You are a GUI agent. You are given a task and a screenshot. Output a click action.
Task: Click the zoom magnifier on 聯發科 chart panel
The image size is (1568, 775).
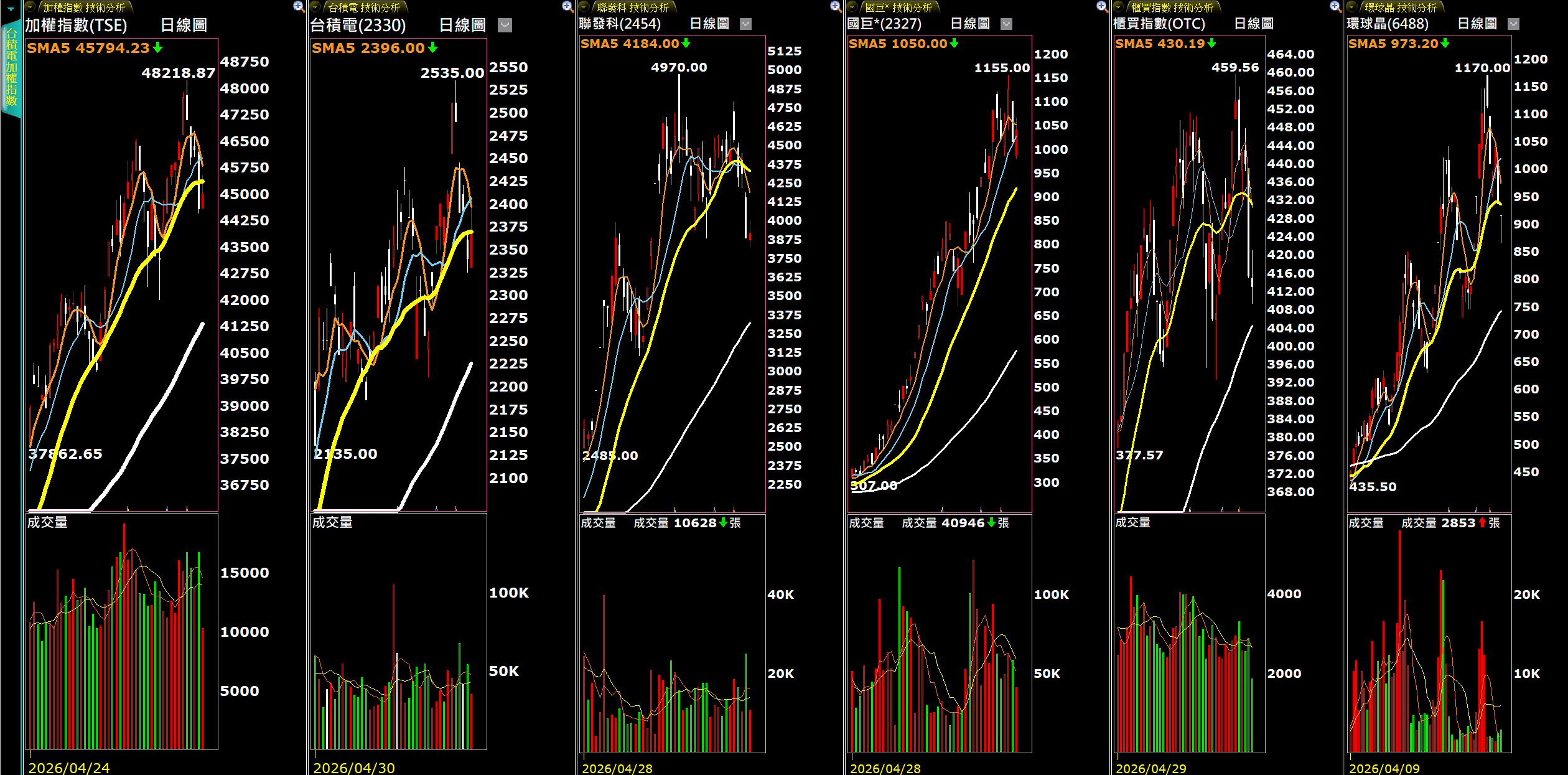[836, 7]
